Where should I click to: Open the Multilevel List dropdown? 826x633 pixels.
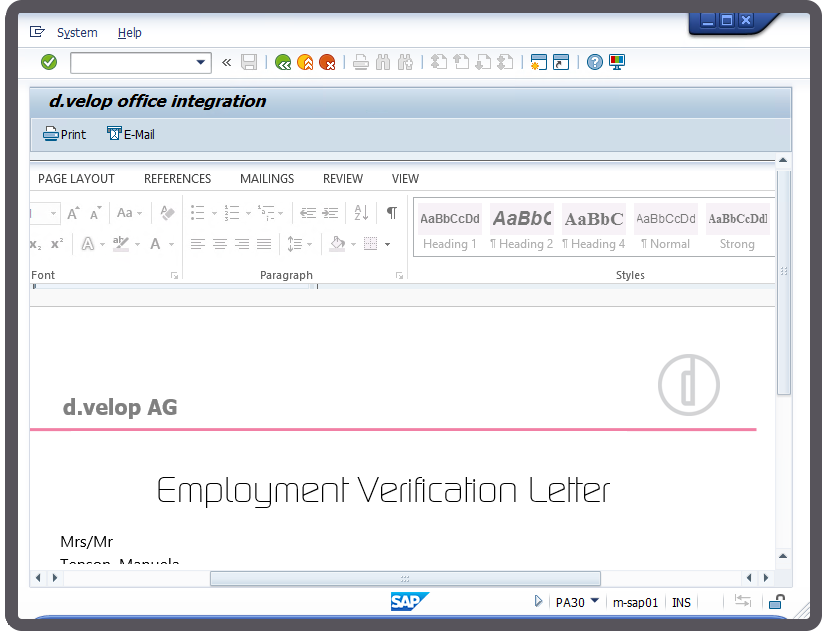coord(281,213)
